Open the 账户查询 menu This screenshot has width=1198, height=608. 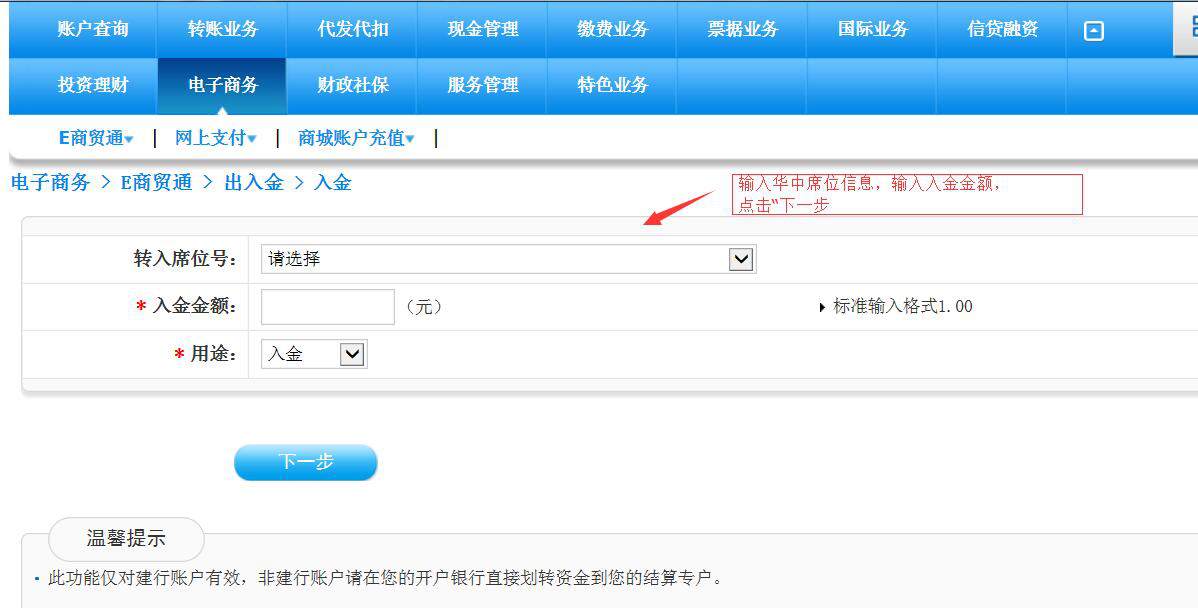93,29
